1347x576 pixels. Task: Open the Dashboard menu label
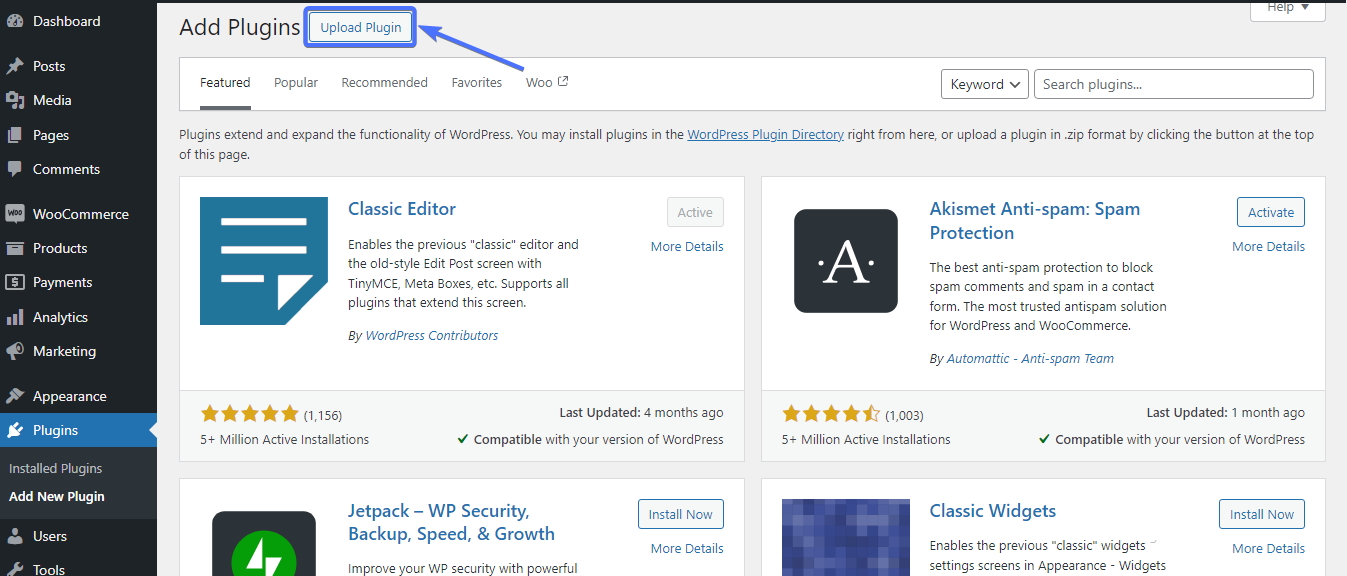67,21
